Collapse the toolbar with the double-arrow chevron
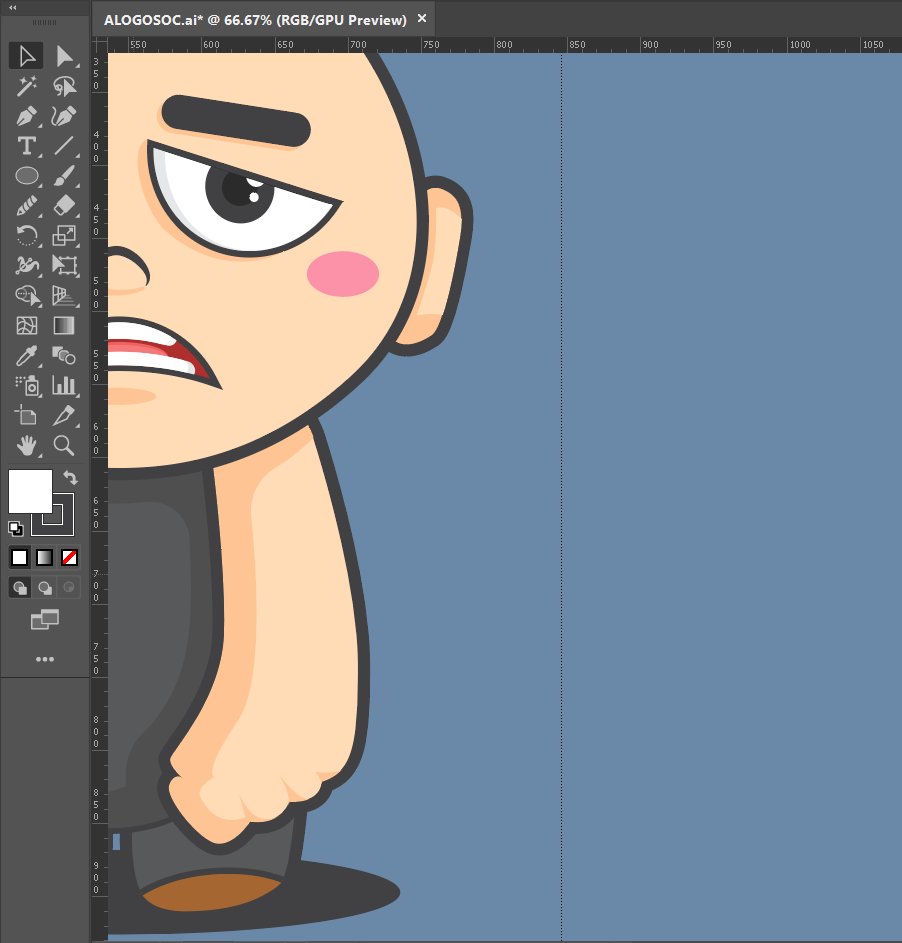 coord(10,8)
